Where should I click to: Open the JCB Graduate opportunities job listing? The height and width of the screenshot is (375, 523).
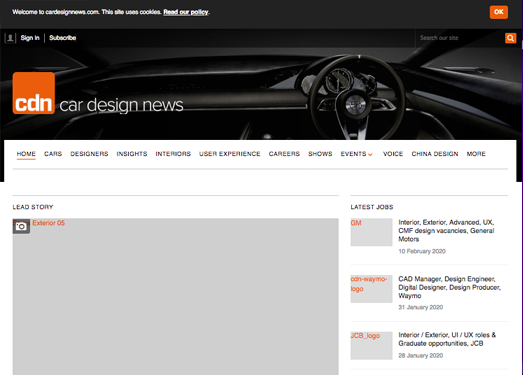(x=447, y=339)
